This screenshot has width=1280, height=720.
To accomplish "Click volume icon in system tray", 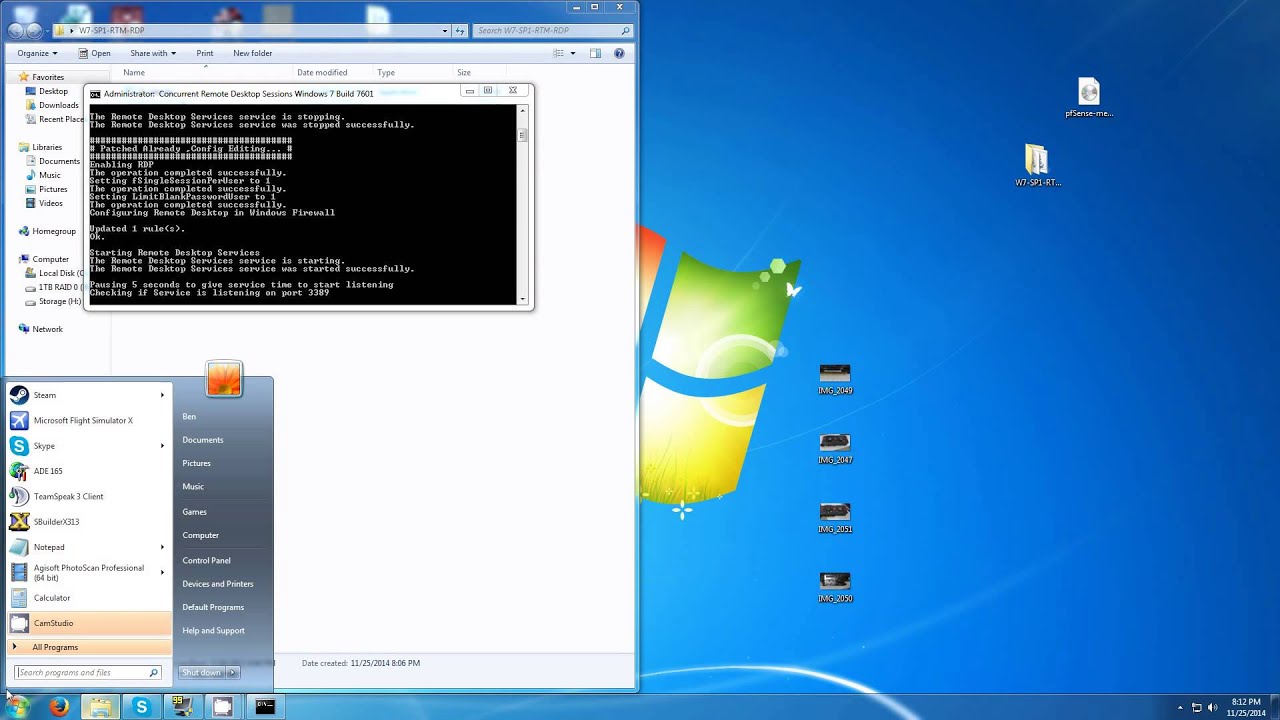I will 1213,707.
